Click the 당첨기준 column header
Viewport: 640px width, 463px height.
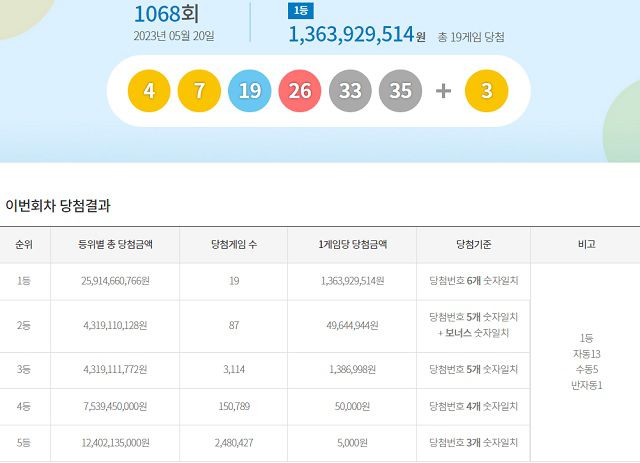(x=472, y=244)
